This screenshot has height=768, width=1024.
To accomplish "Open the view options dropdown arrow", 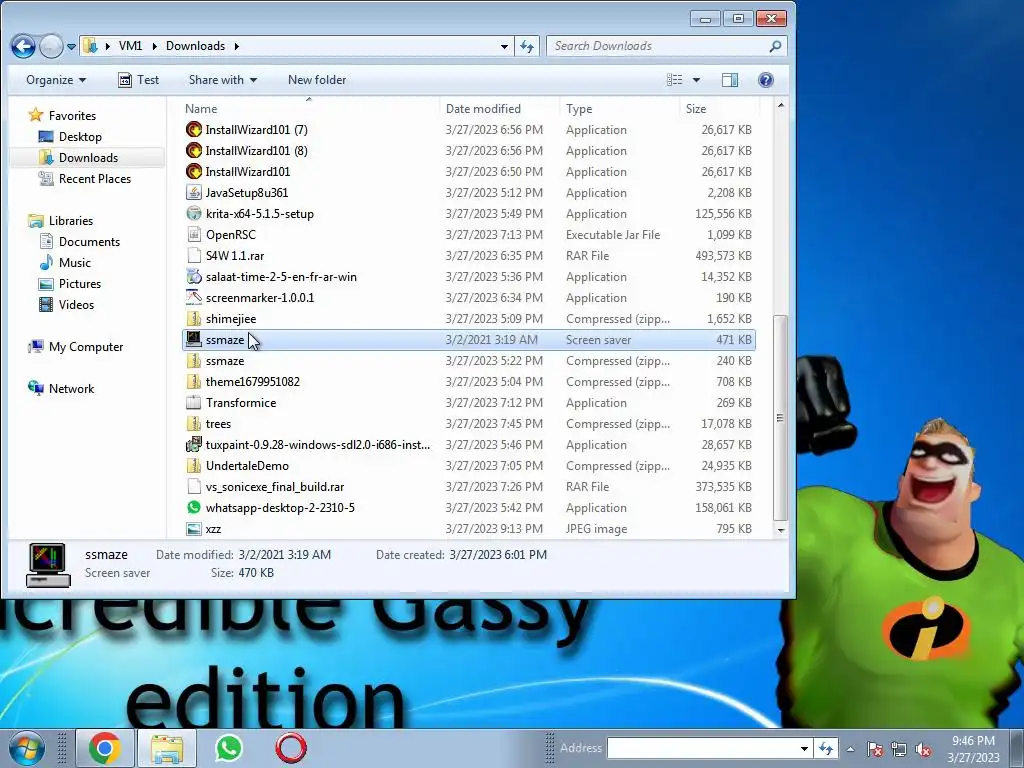I will click(696, 80).
